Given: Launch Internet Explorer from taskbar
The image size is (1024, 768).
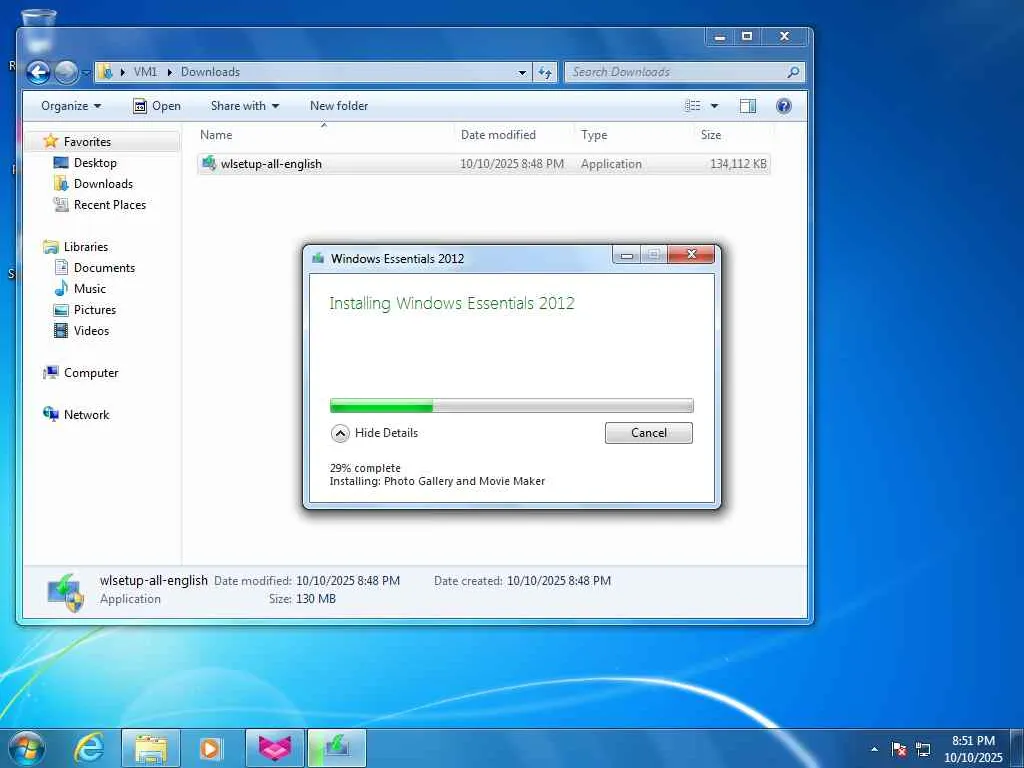Looking at the screenshot, I should 89,748.
